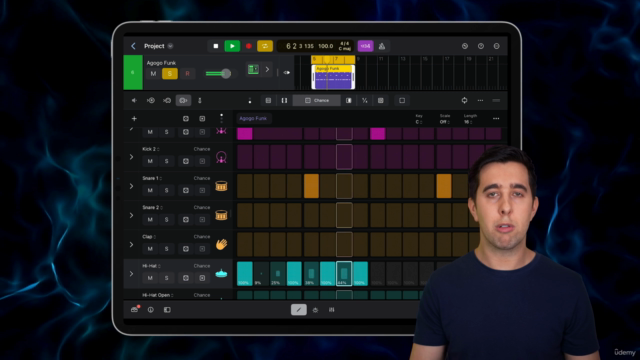Open the Project dropdown menu
The width and height of the screenshot is (640, 360).
click(171, 46)
